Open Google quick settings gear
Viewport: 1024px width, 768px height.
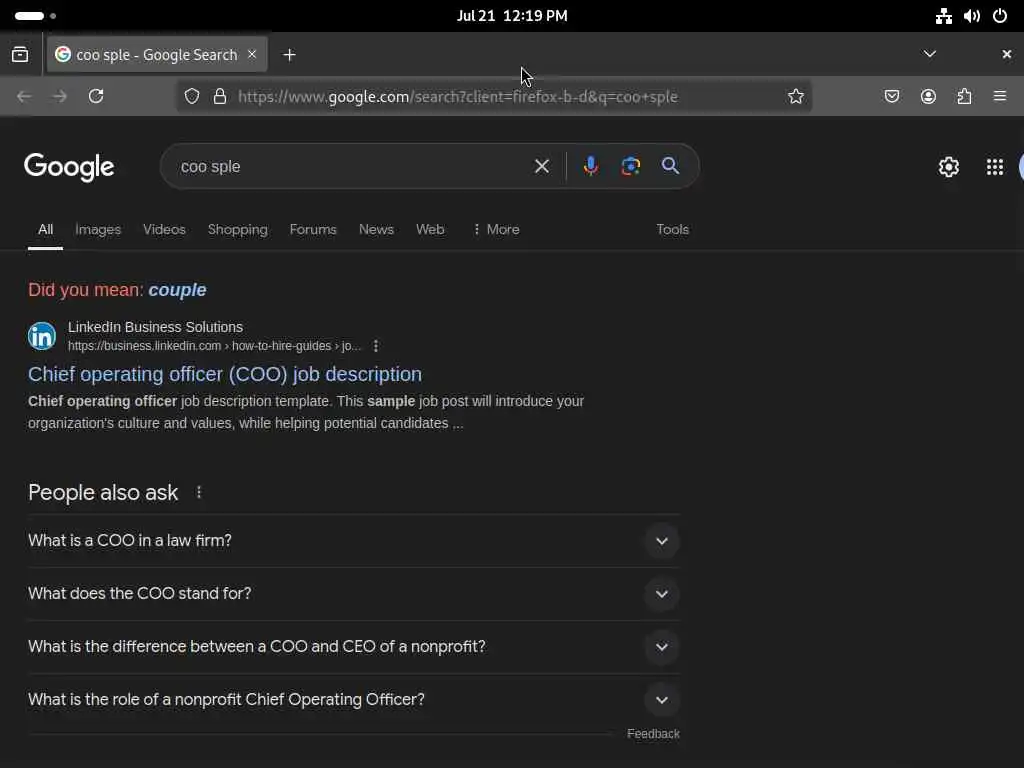(948, 167)
